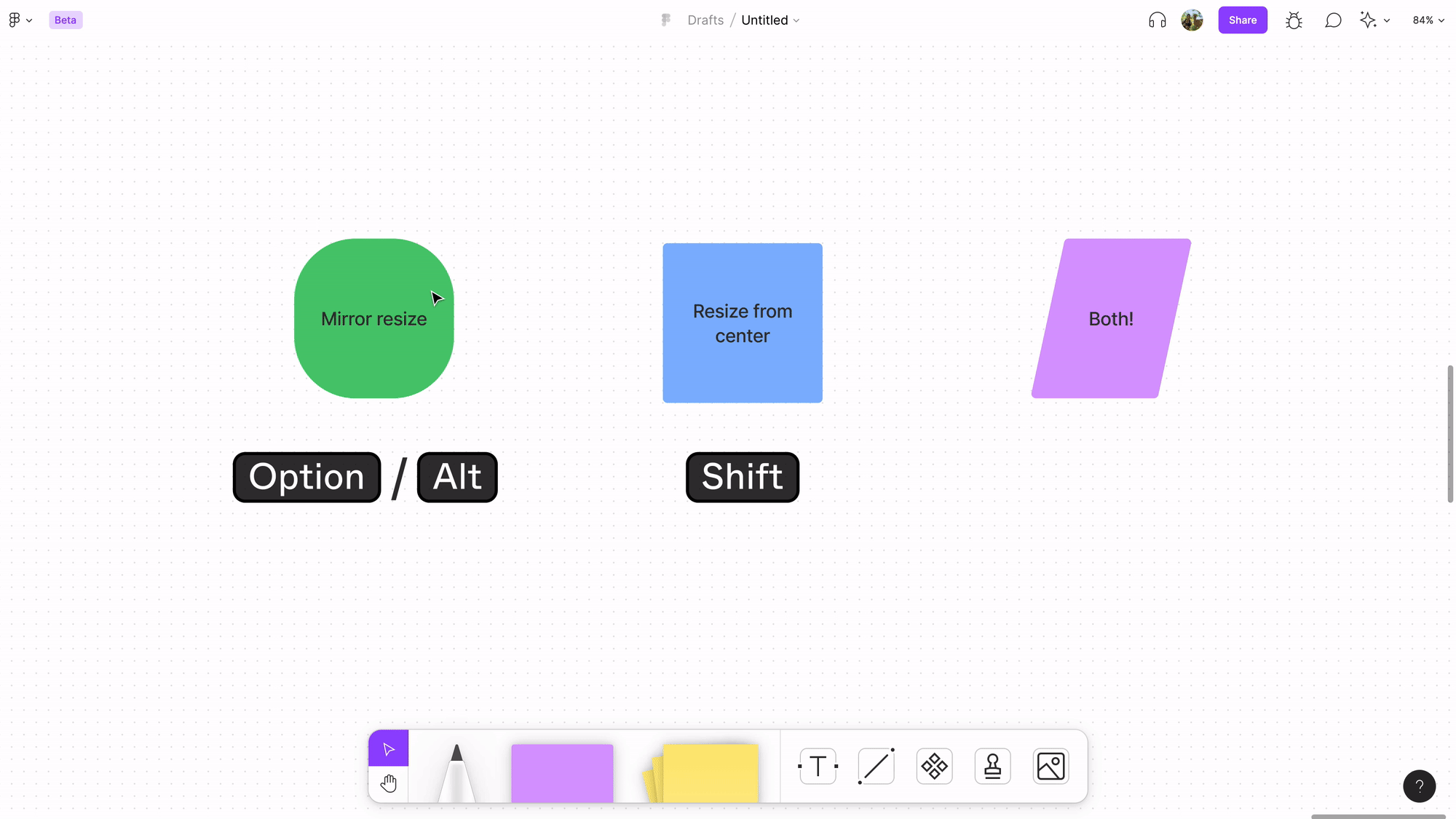
Task: Go to Drafts in breadcrumb
Action: 705,20
